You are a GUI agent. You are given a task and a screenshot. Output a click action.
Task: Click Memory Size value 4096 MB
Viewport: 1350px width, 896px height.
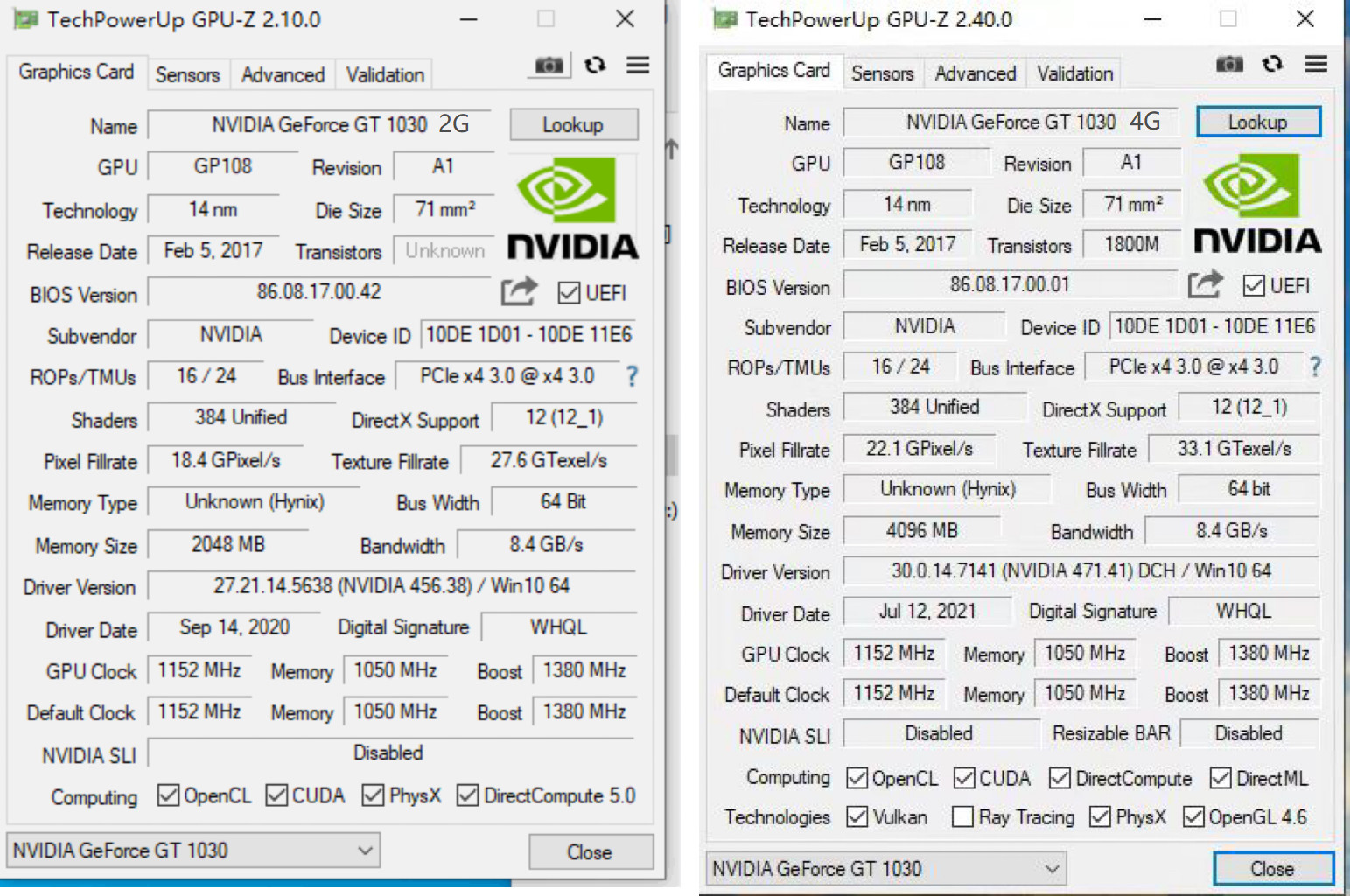[922, 531]
